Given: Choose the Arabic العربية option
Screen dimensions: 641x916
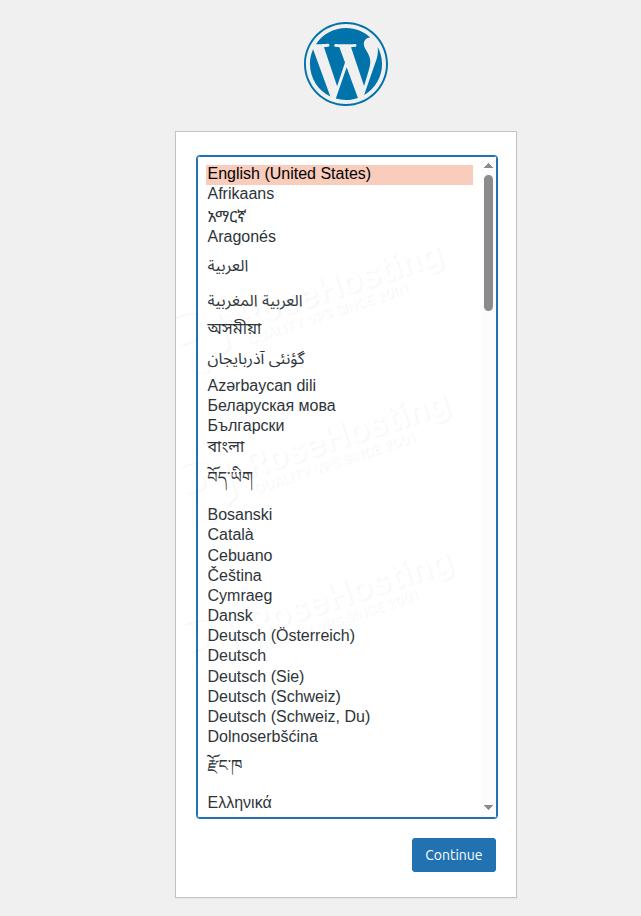Looking at the screenshot, I should pos(340,266).
